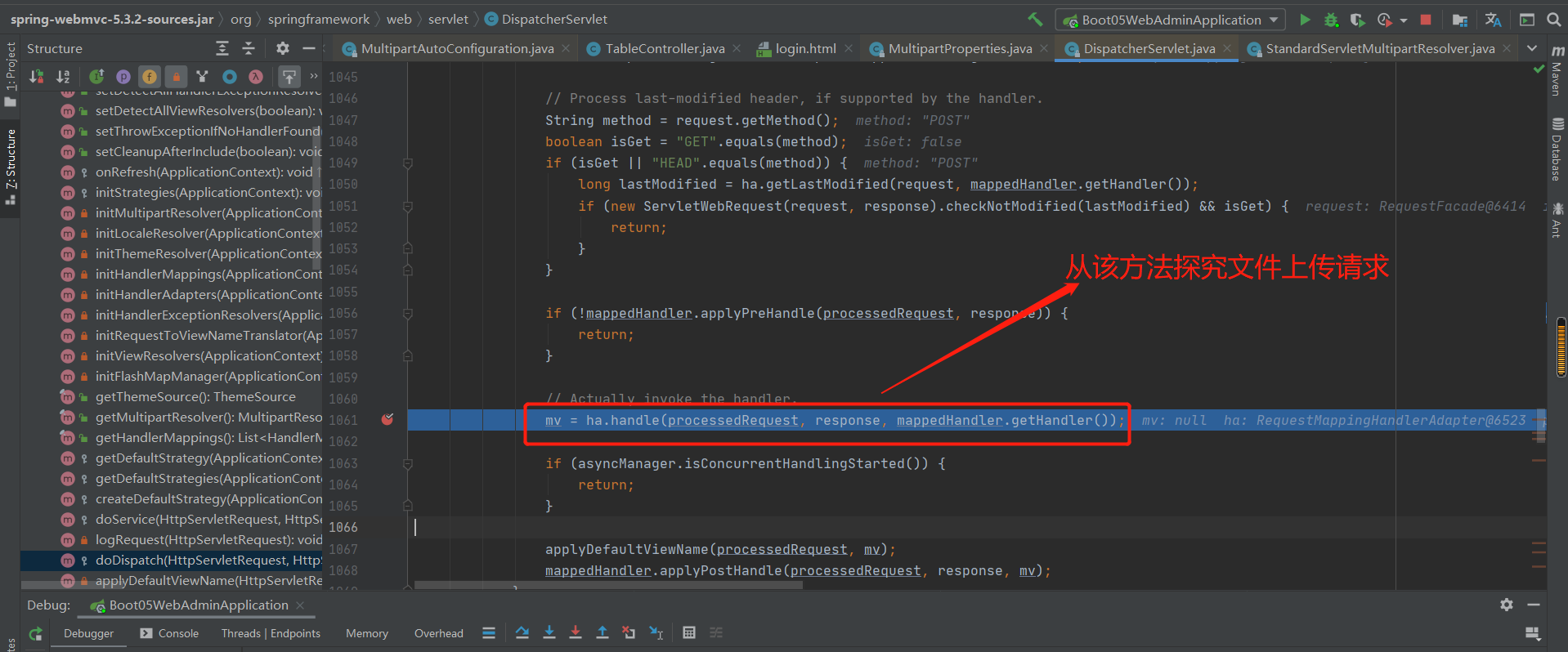Click the servlet breadcrumb in navigation bar
Viewport: 1568px width, 652px height.
448,19
